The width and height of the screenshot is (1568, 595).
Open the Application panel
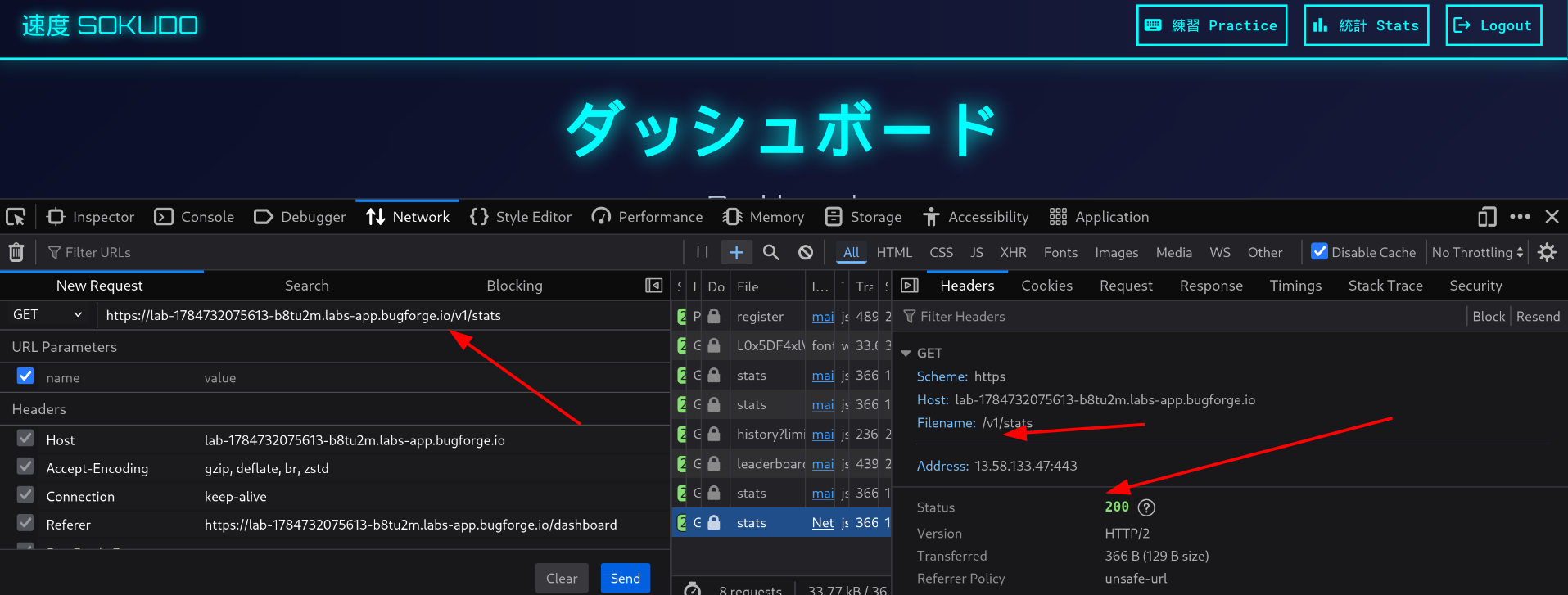click(1099, 217)
